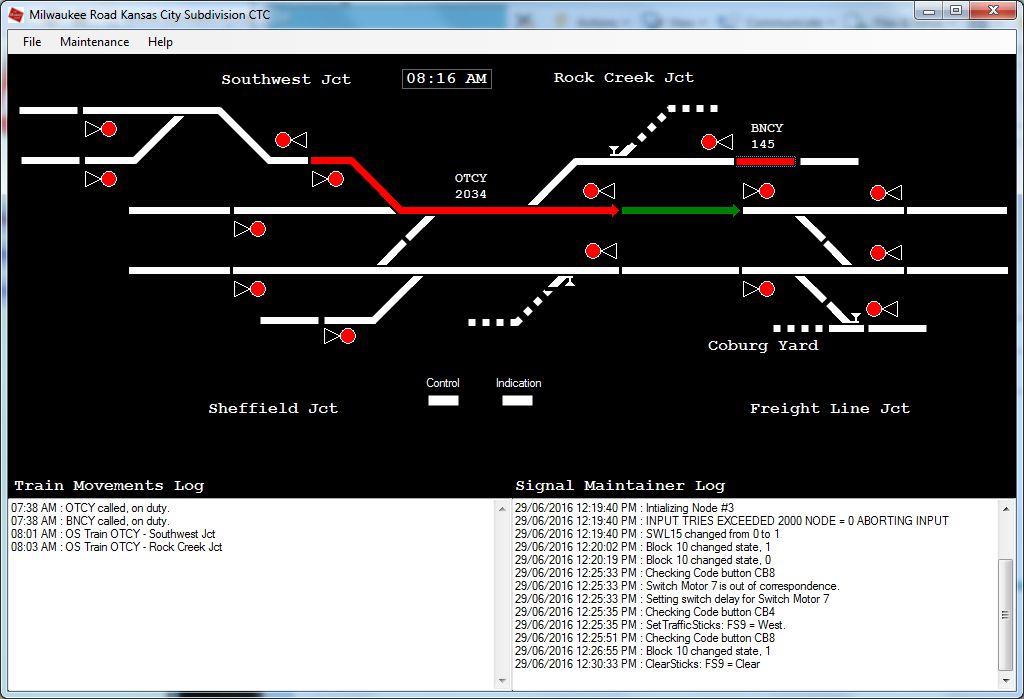Image resolution: width=1024 pixels, height=699 pixels.
Task: Click the signal under the second Southwest Jct left track
Action: click(101, 179)
